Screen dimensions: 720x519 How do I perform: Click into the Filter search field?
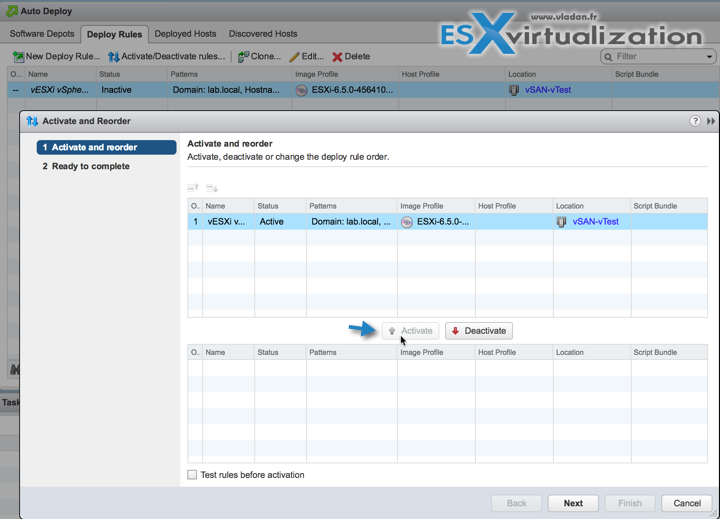pyautogui.click(x=659, y=56)
